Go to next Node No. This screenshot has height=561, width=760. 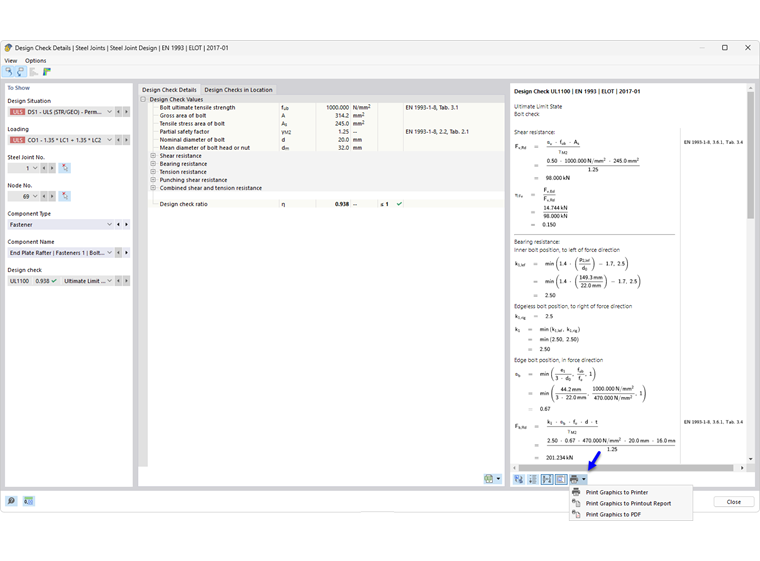pos(52,196)
